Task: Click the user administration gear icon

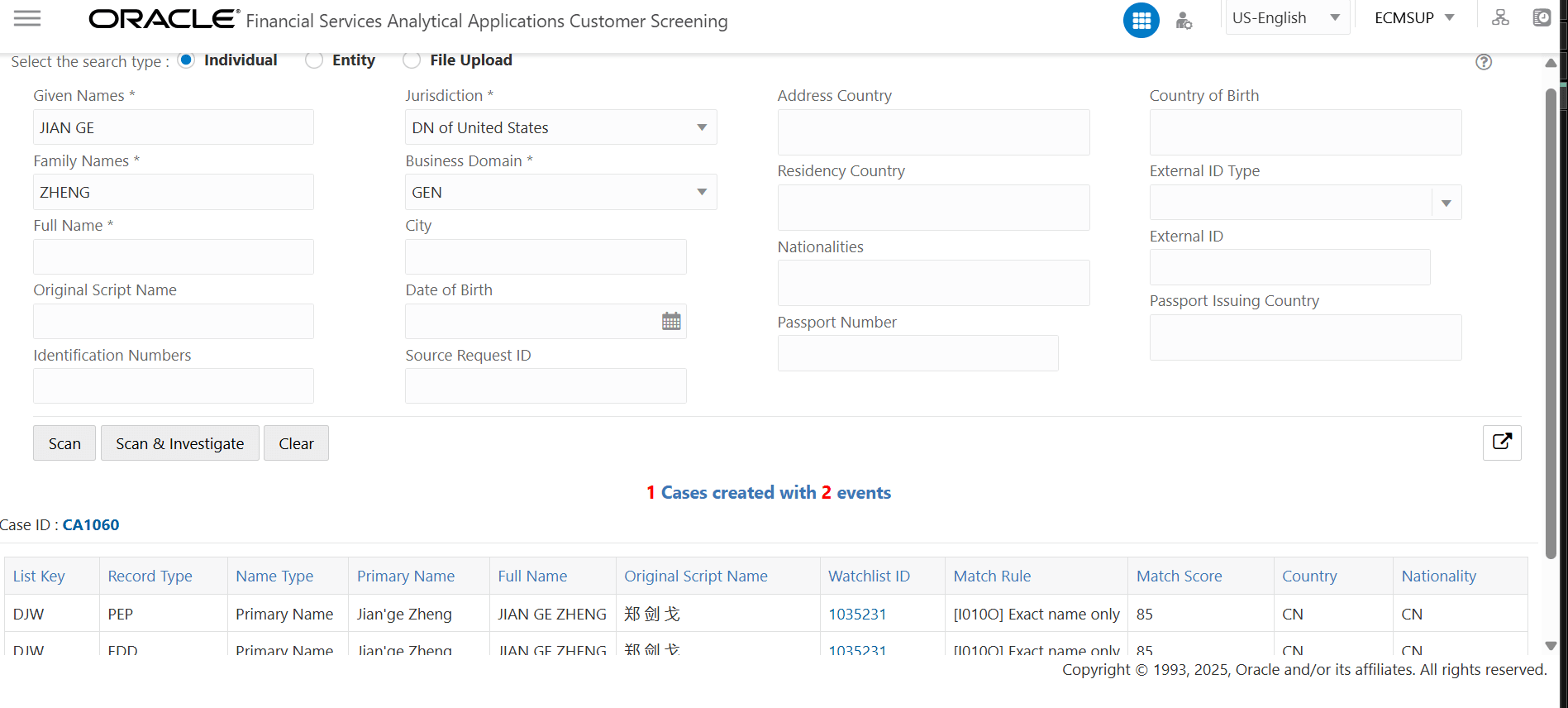Action: [1184, 21]
